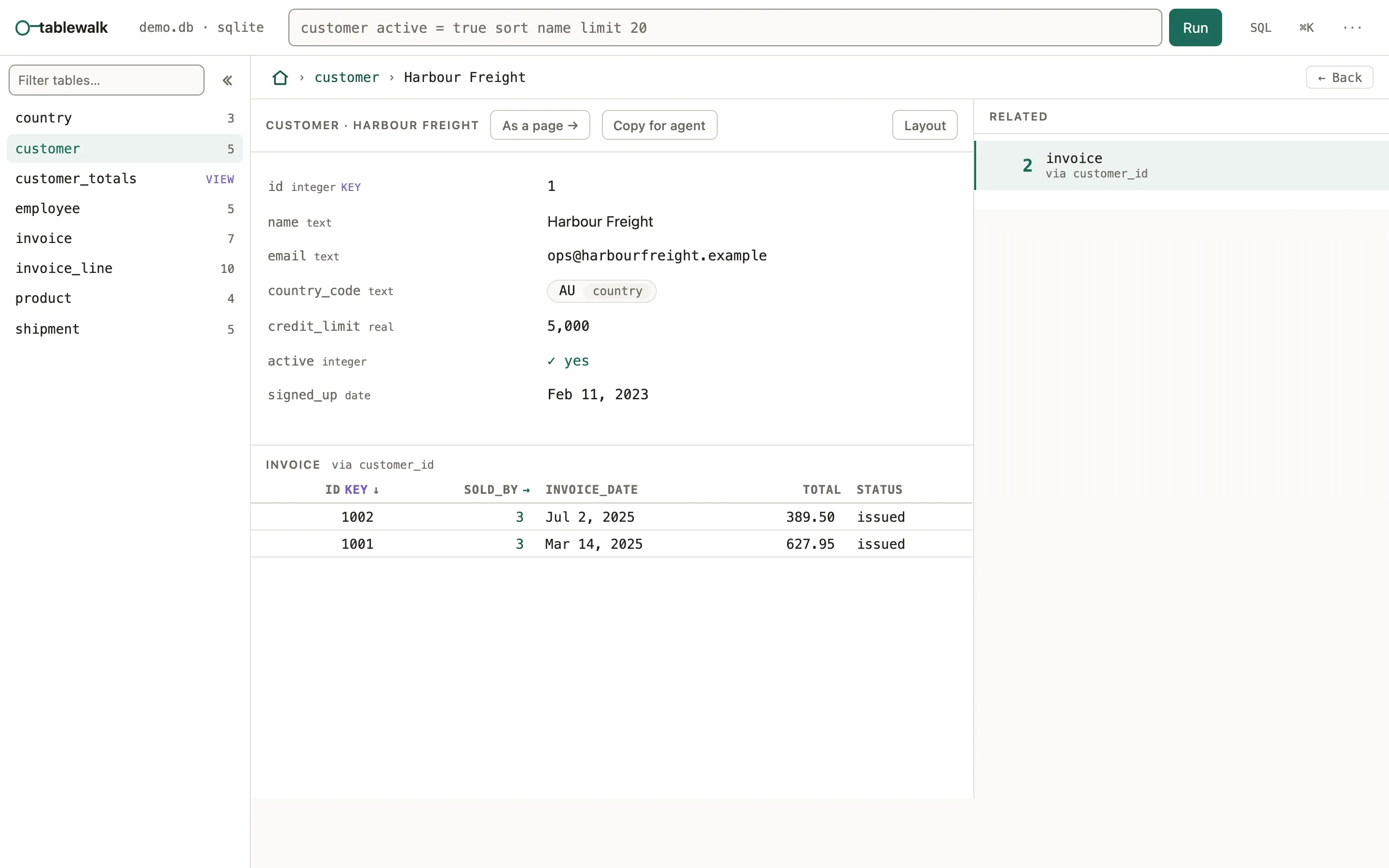Click the Jul 2, 2025 date cell

589,517
